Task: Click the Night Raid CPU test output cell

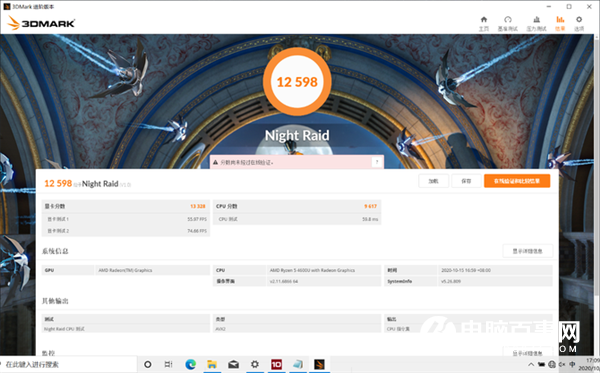Action: coord(64,329)
